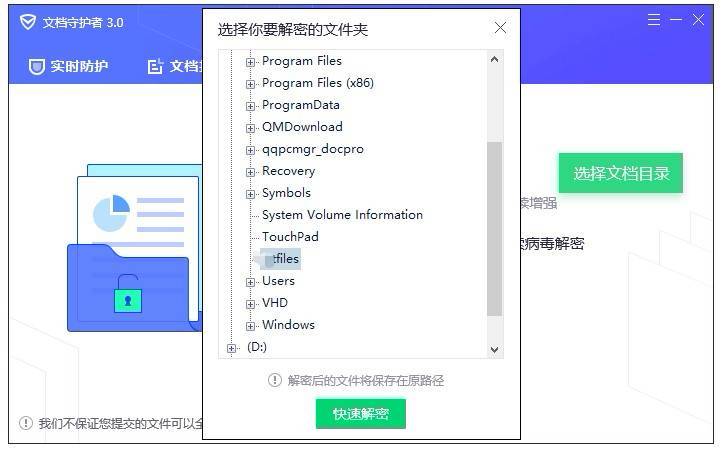This screenshot has width=725, height=451.
Task: Click the document icon beside 文档 tab
Action: point(155,67)
